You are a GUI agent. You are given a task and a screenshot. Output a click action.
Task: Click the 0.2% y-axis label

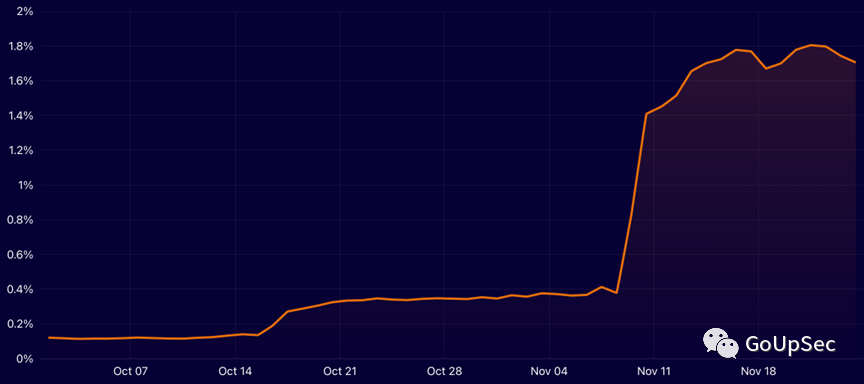20,324
